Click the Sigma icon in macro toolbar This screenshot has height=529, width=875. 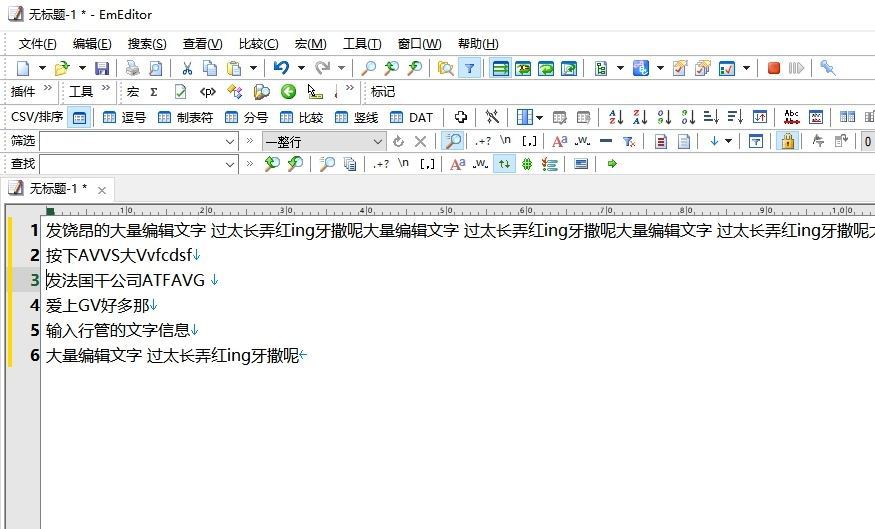click(155, 92)
